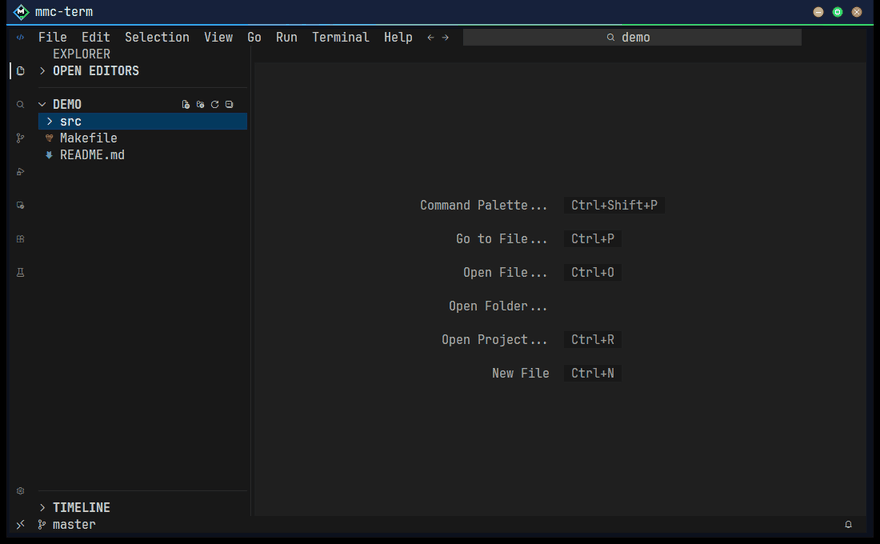Click the demo command center search box
Screen dimensions: 880x544
(x=632, y=38)
